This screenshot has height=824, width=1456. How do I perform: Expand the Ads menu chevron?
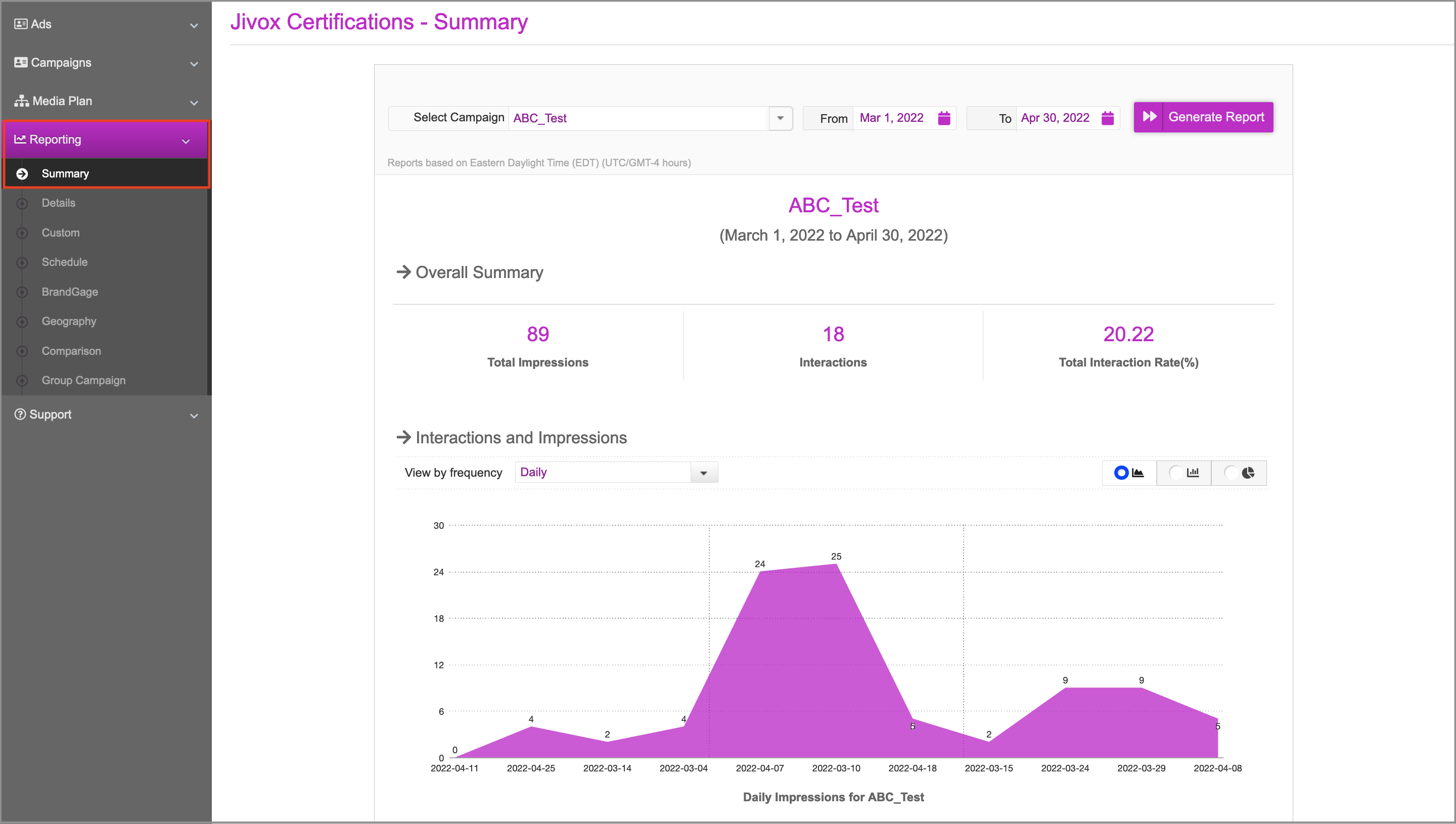[194, 25]
